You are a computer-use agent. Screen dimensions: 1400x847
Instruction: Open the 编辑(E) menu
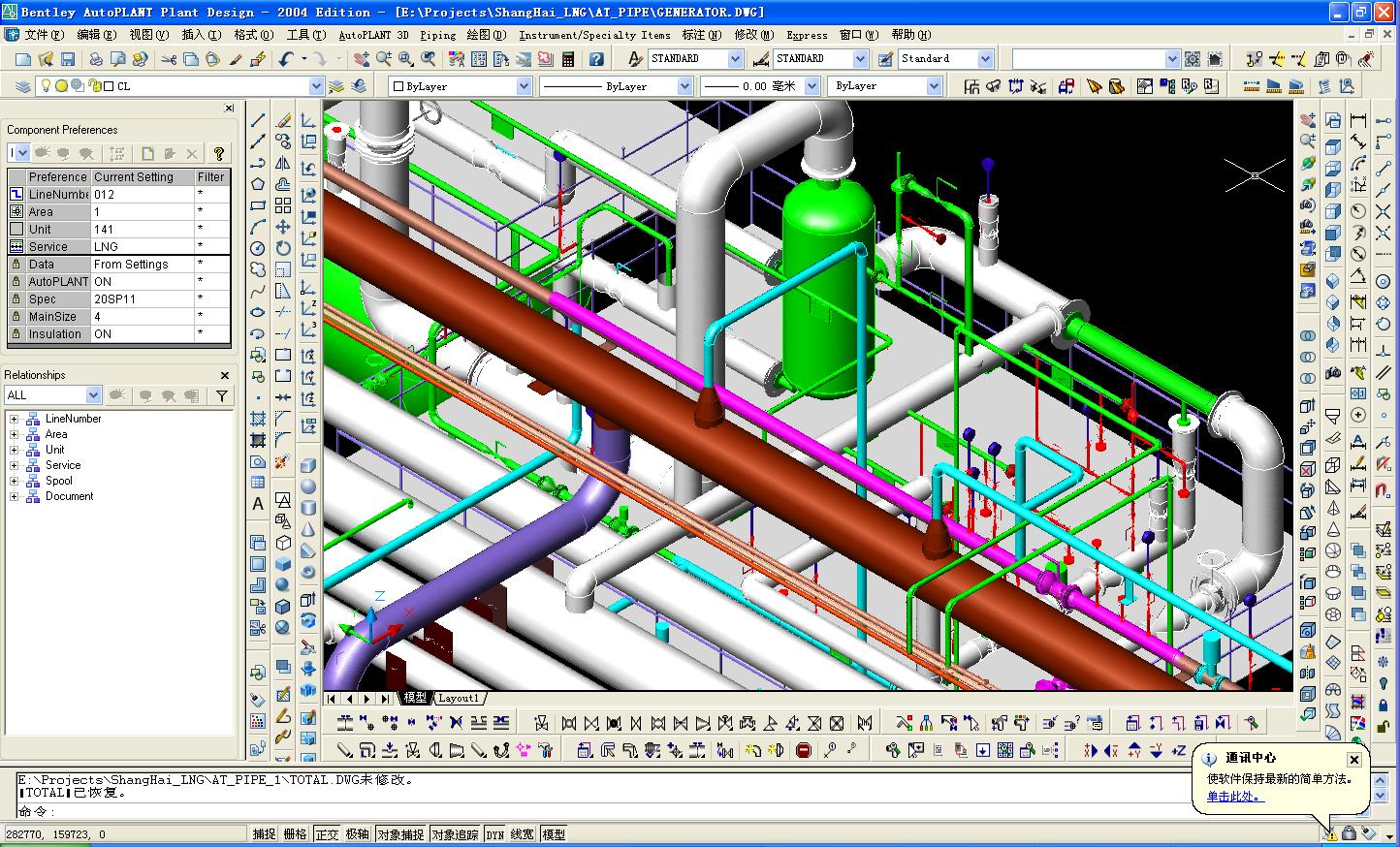(96, 35)
